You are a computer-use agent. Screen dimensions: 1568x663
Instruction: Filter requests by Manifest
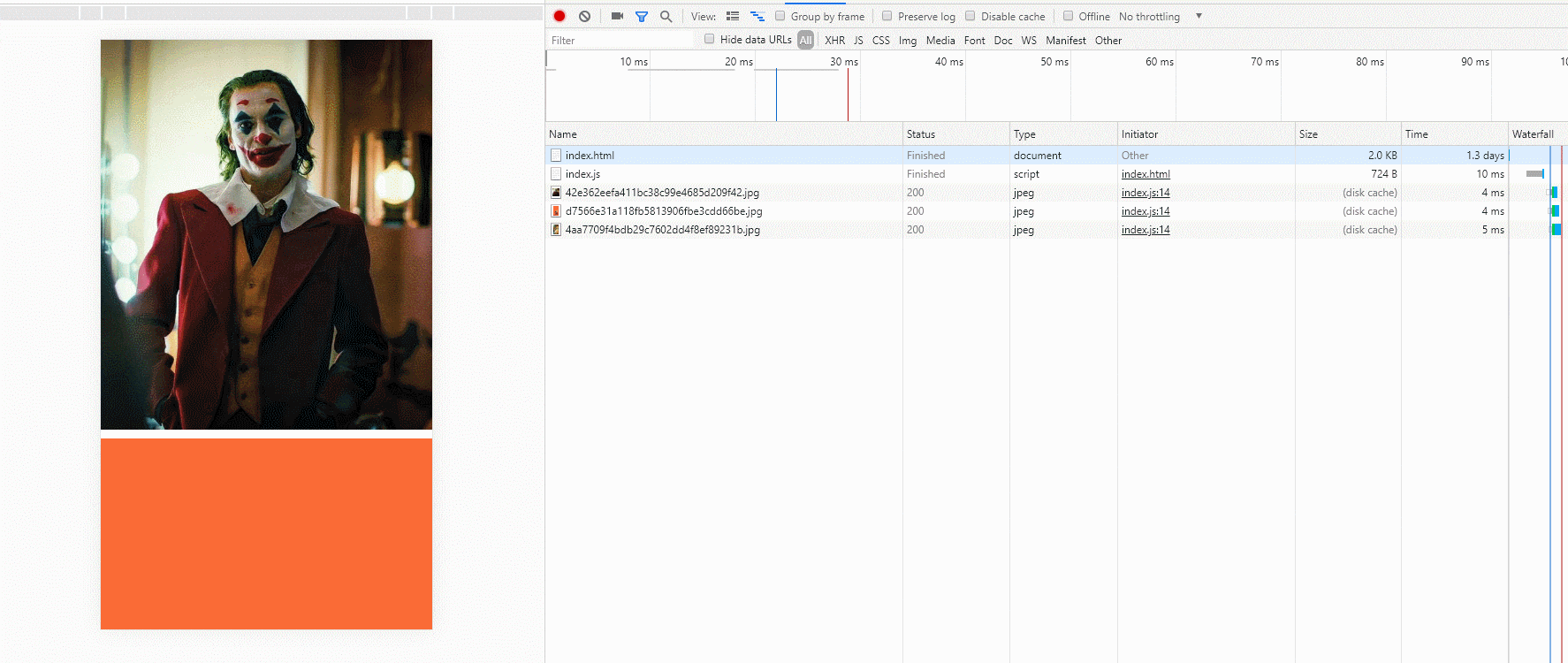click(x=1066, y=40)
